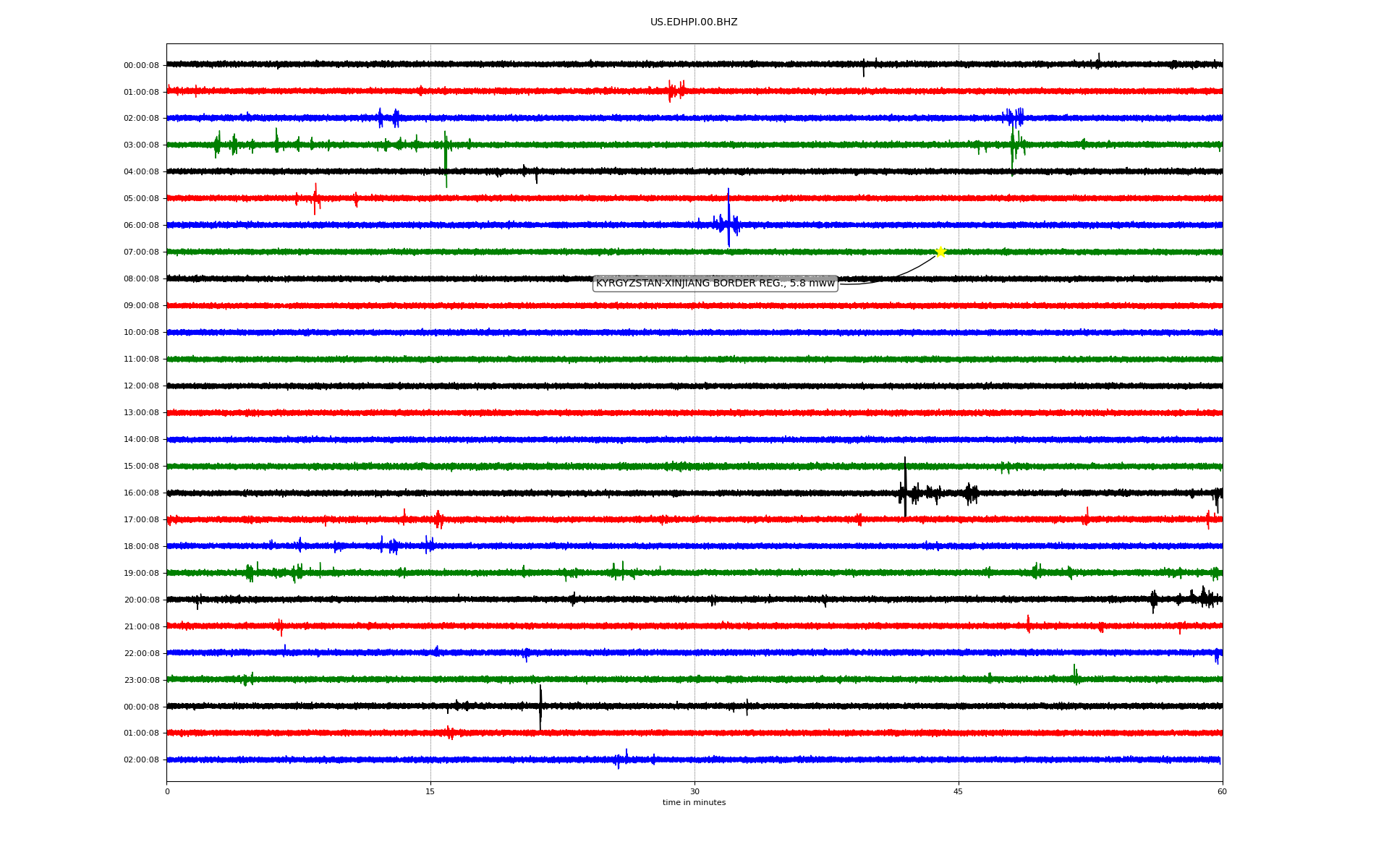Click the x-axis tick label 15
The width and height of the screenshot is (1389, 868).
pos(430,791)
